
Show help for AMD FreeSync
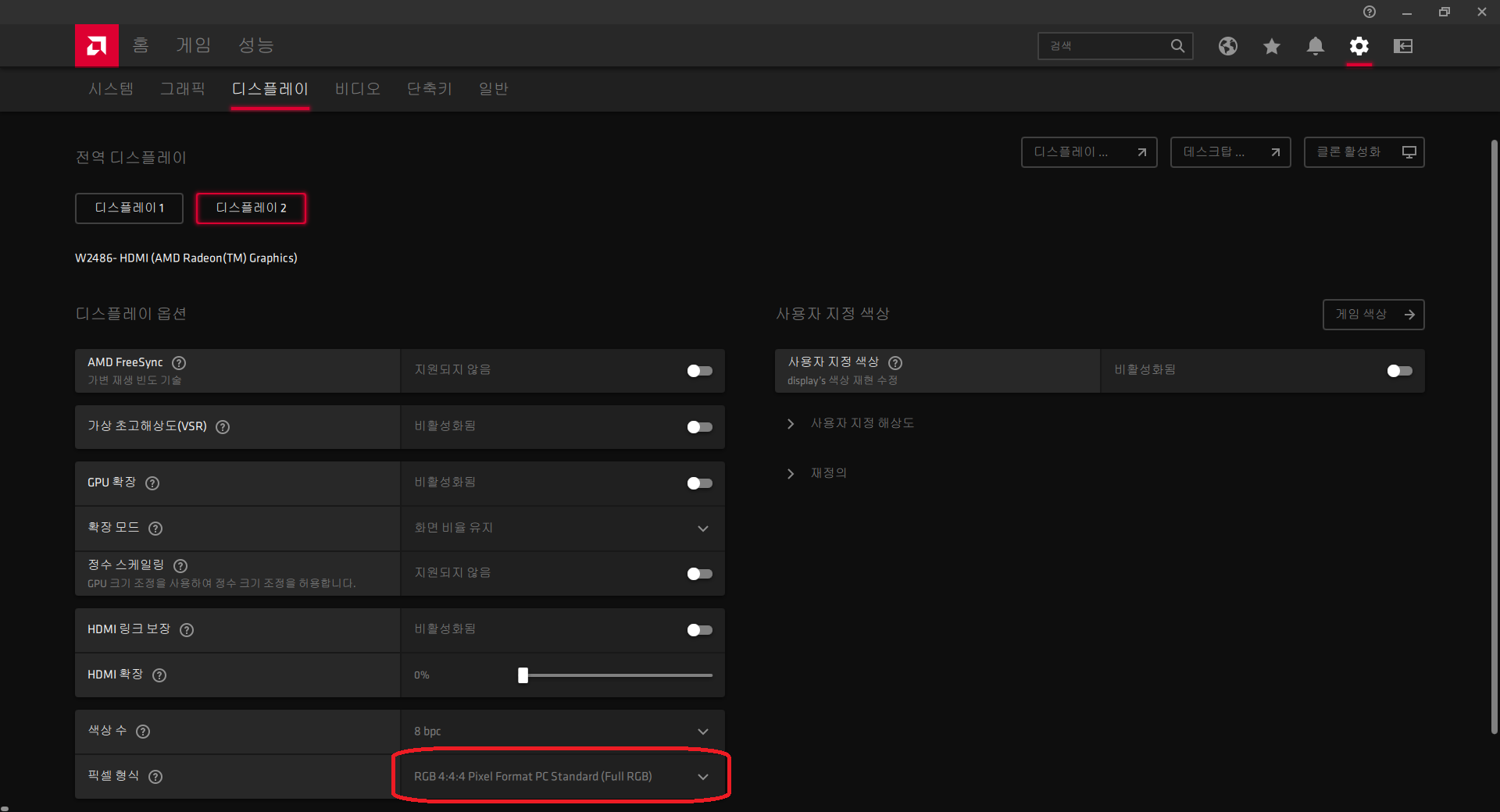[x=179, y=363]
